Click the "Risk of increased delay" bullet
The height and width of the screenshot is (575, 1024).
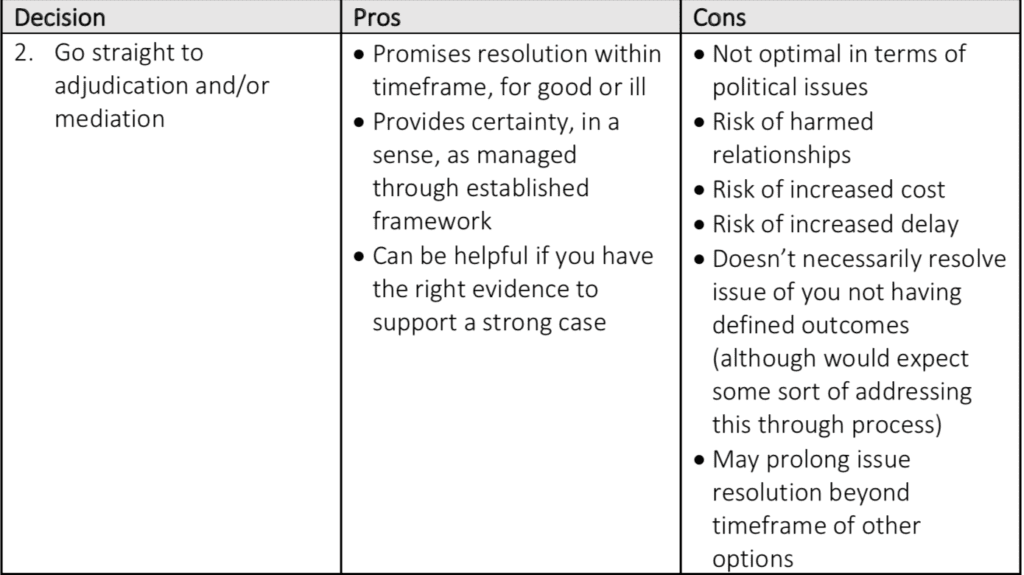pos(832,223)
